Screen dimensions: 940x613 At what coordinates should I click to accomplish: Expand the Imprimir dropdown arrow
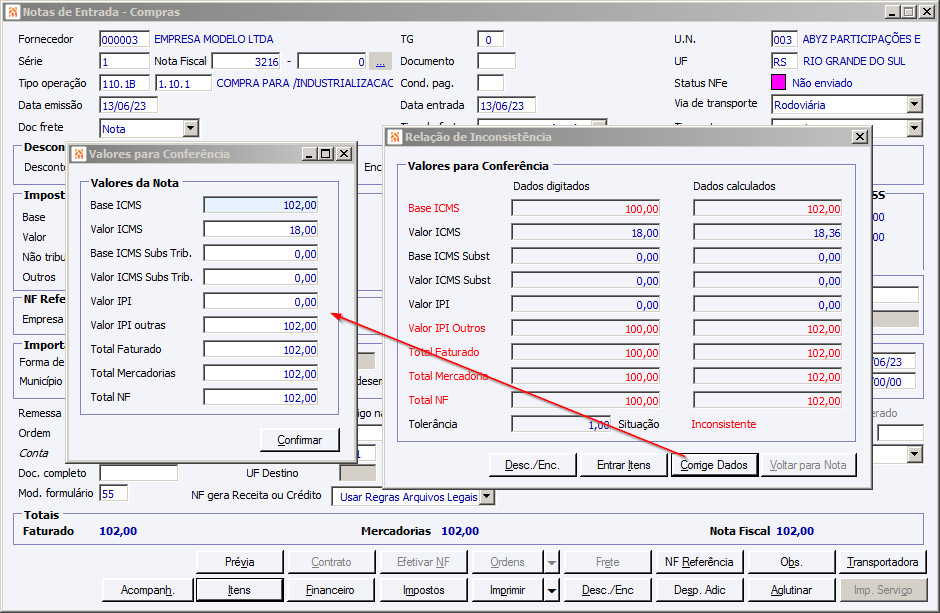552,590
